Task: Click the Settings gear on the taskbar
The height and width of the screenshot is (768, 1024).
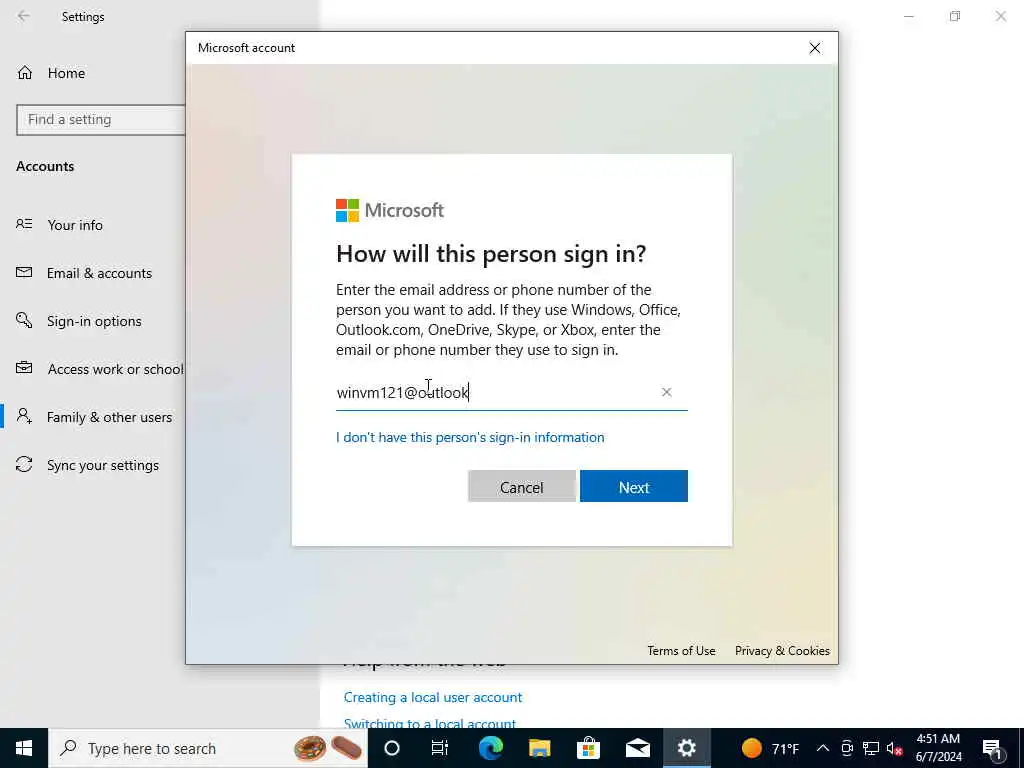Action: 686,748
